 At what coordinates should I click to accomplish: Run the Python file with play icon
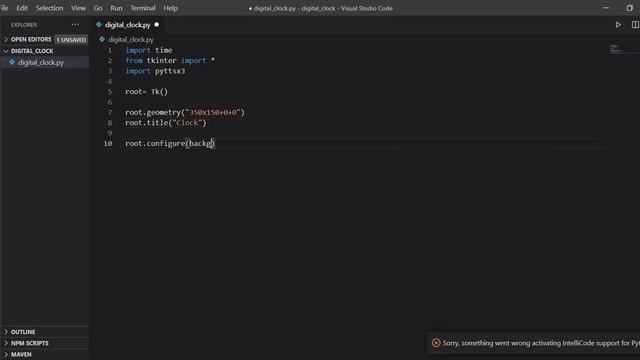coord(618,25)
